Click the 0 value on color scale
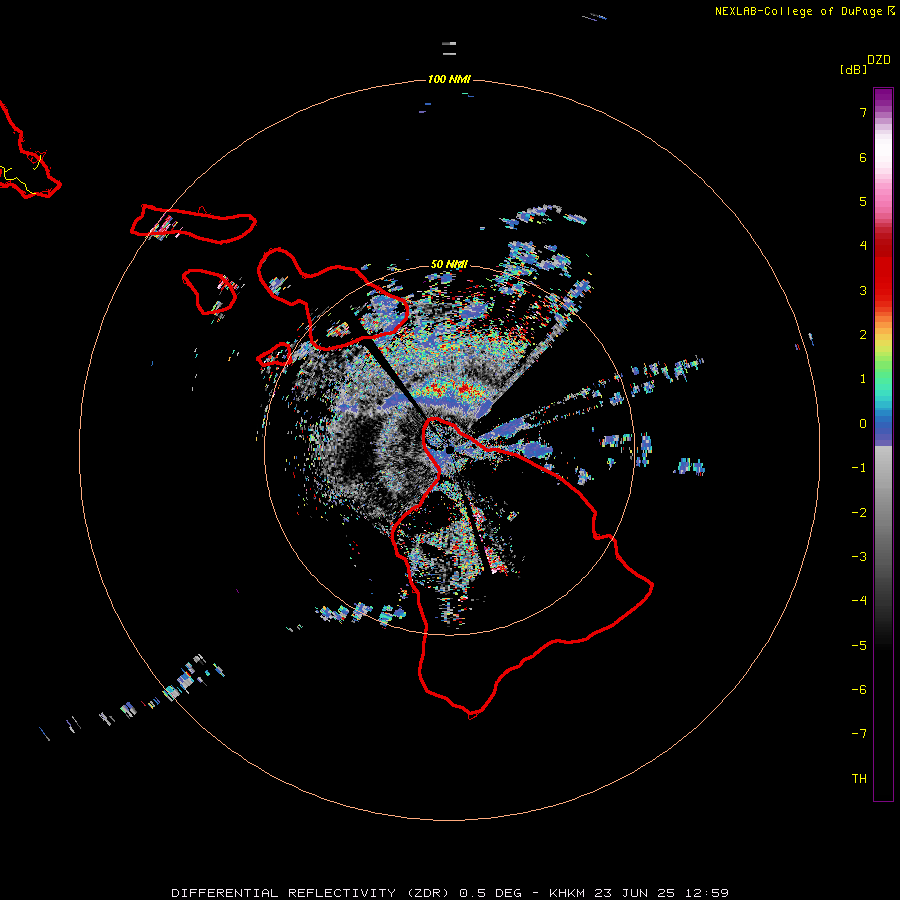Screen dimensions: 900x900 point(863,424)
